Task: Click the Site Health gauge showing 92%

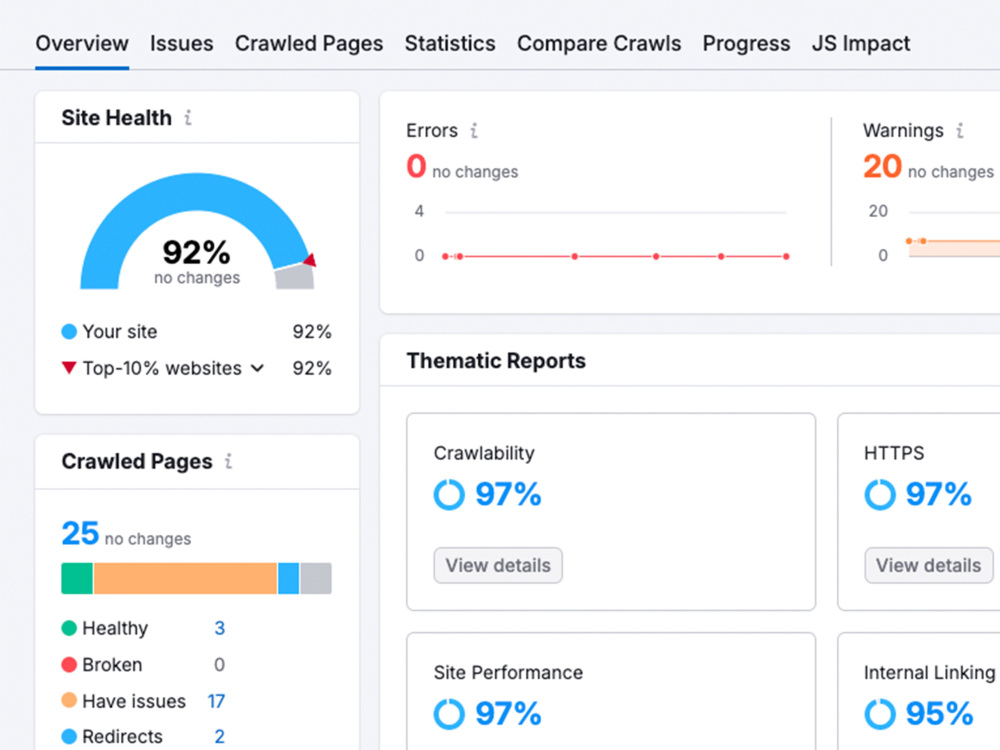Action: coord(197,232)
